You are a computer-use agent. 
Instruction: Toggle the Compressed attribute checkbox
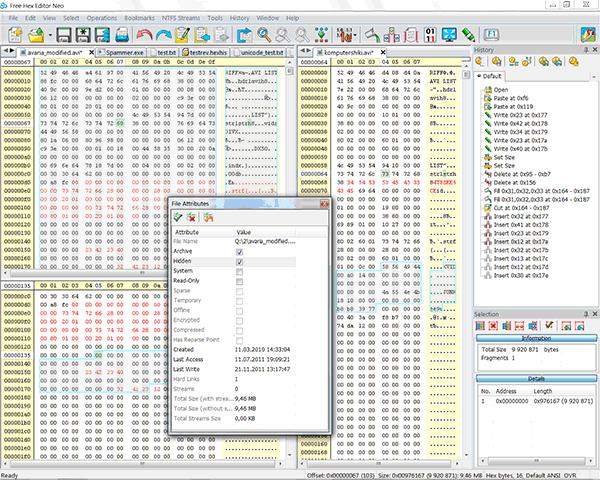(240, 331)
